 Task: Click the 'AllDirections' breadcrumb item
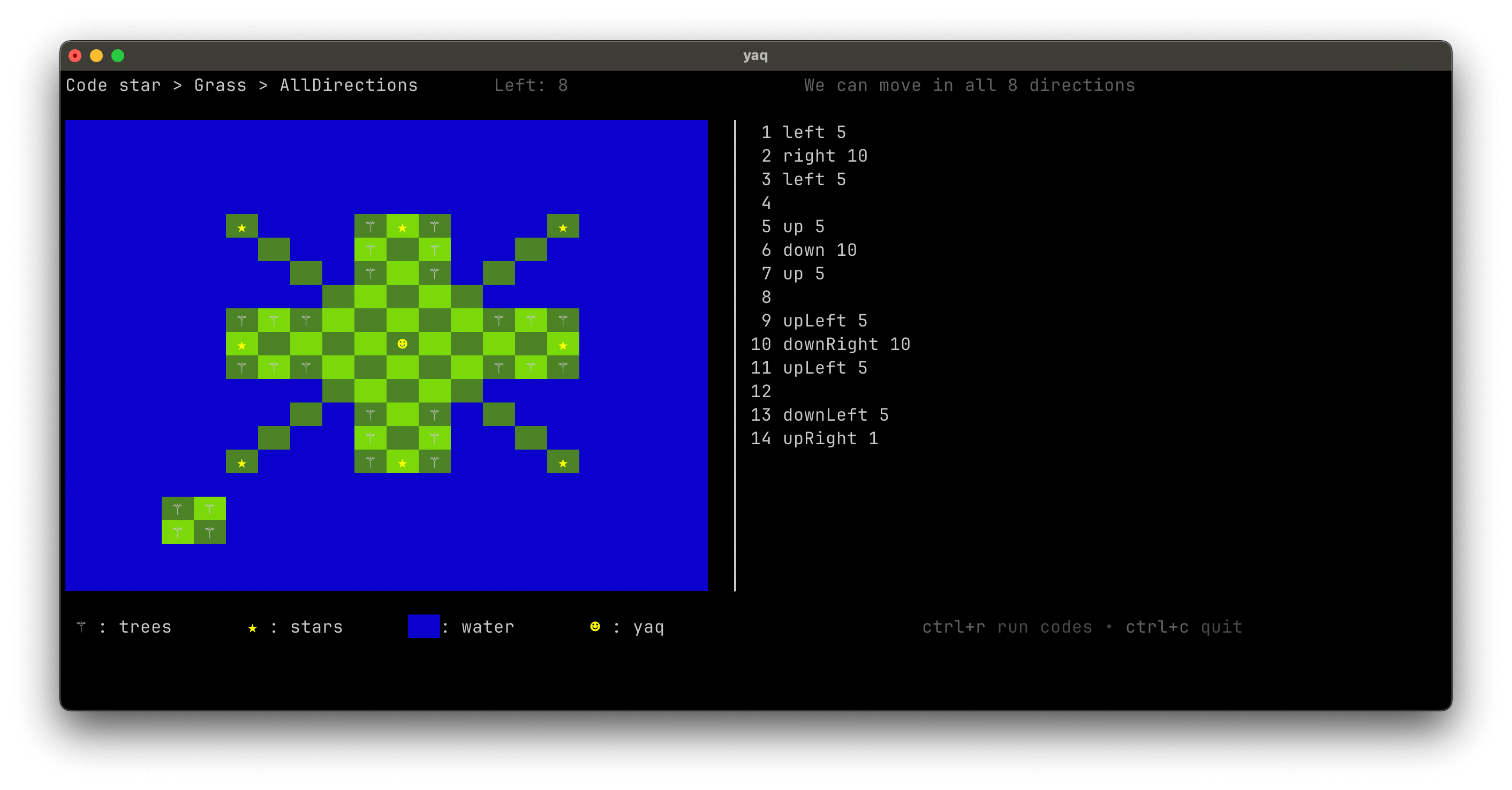click(349, 85)
